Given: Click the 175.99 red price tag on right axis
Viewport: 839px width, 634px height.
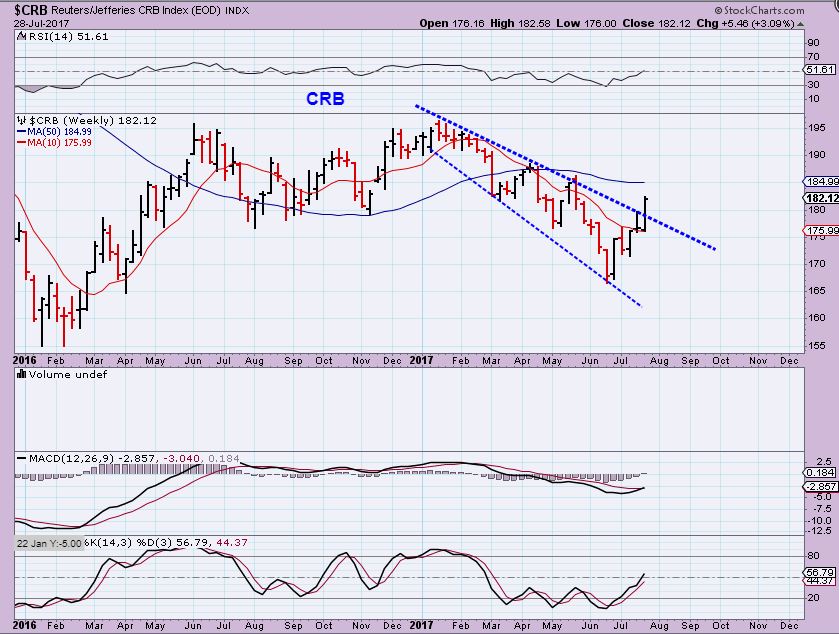Looking at the screenshot, I should (x=822, y=231).
